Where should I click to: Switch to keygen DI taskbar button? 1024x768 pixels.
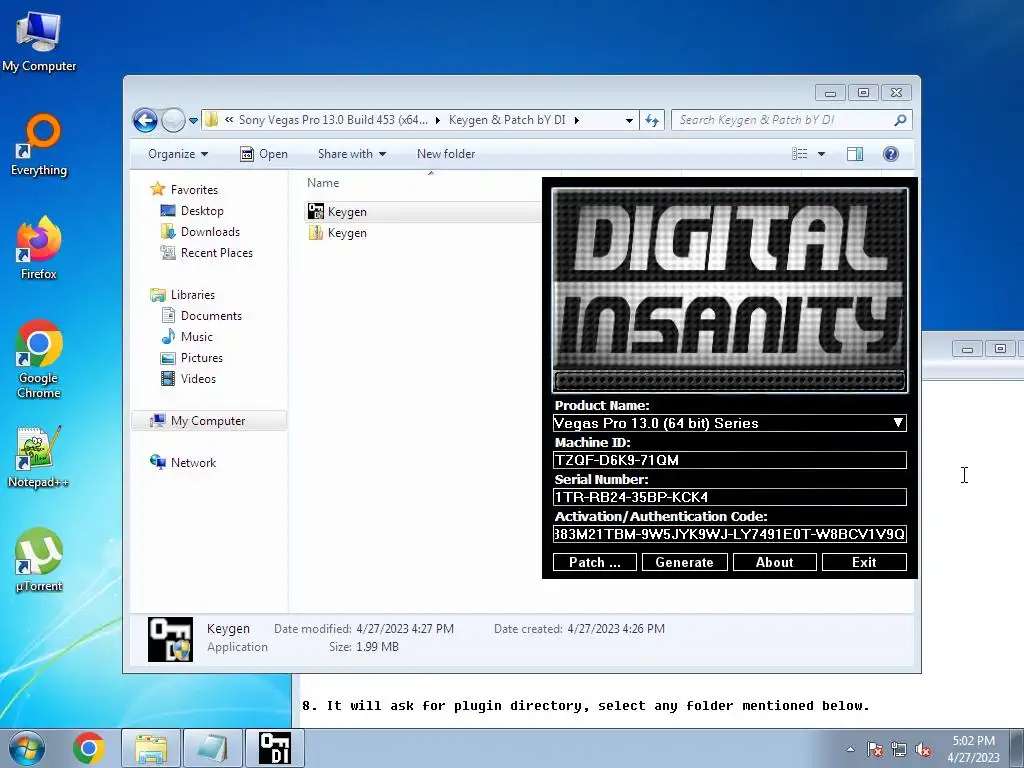(x=275, y=748)
